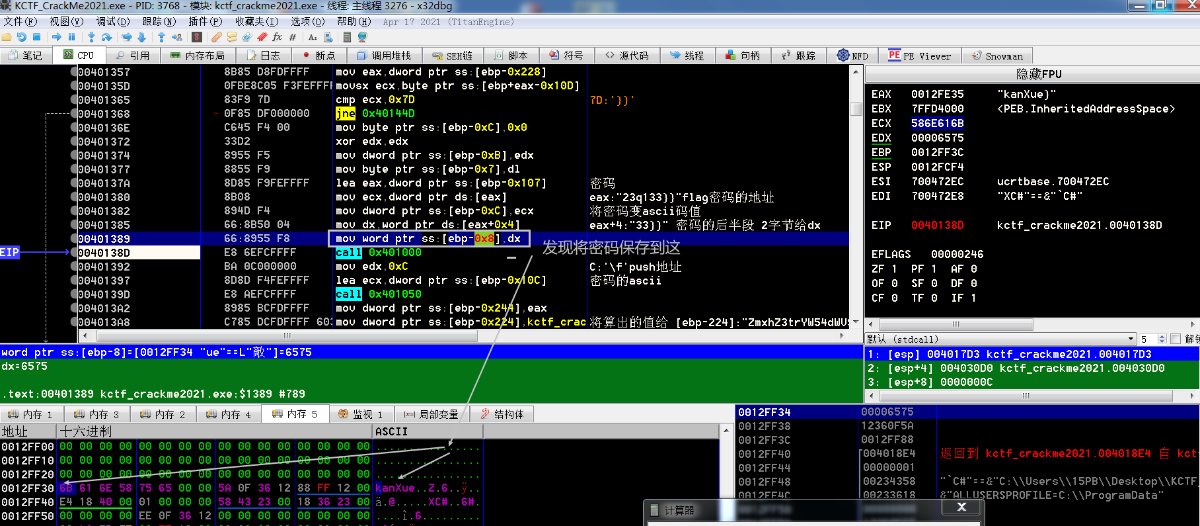Click the Open file folder icon
This screenshot has width=1200, height=526.
tap(6, 37)
